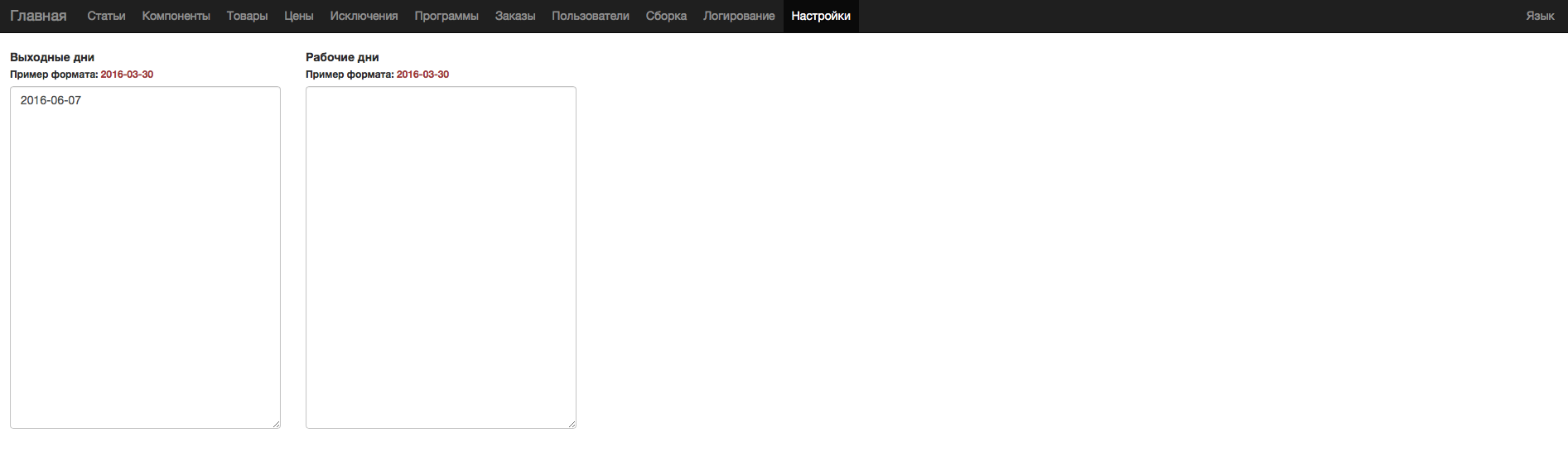Select the active Настройки tab
The image size is (1568, 457).
click(821, 16)
